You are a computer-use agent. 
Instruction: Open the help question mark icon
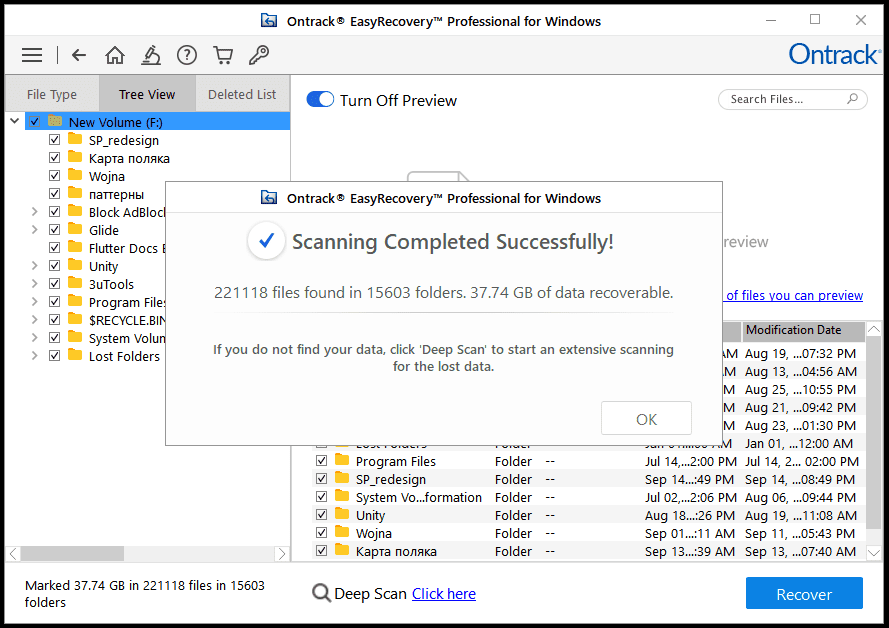tap(187, 55)
